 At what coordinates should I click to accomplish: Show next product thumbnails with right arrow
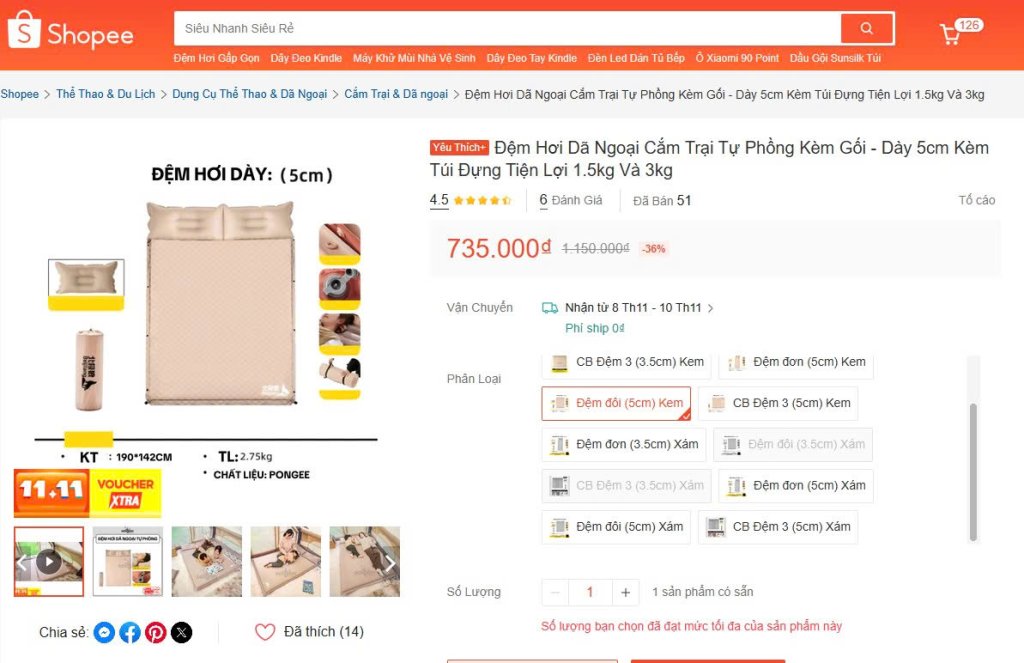(x=390, y=562)
